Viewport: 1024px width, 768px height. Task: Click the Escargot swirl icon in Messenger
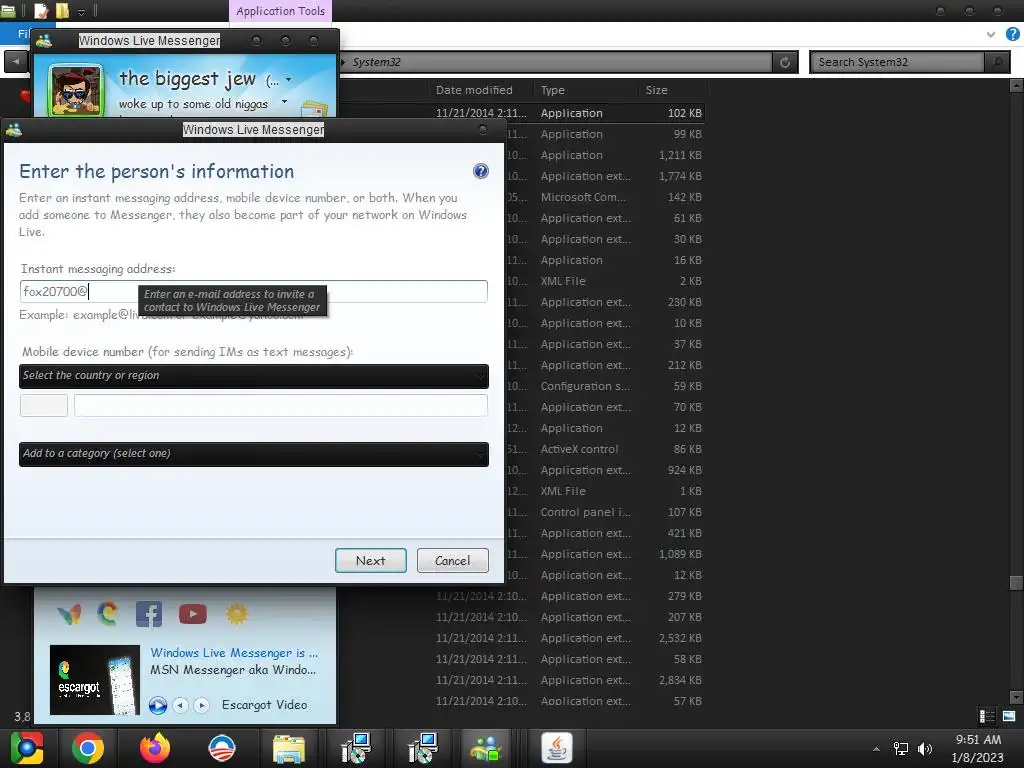pos(108,613)
